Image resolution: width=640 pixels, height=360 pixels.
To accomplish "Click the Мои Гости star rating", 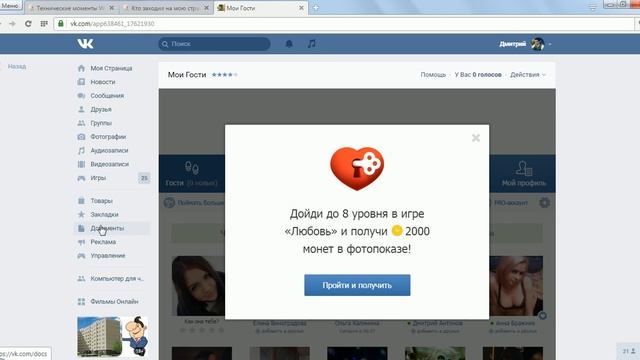I will [224, 75].
